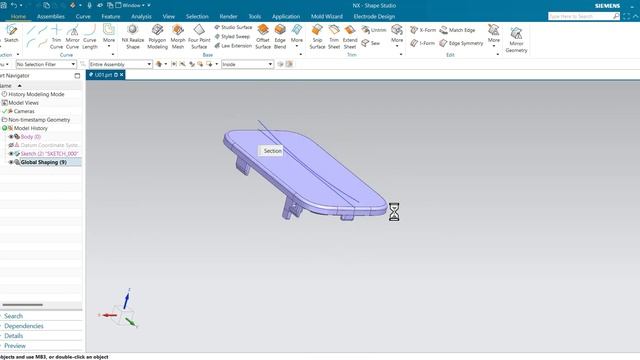The image size is (640, 360).
Task: Select the Mirror Geometry tool
Action: 516,40
